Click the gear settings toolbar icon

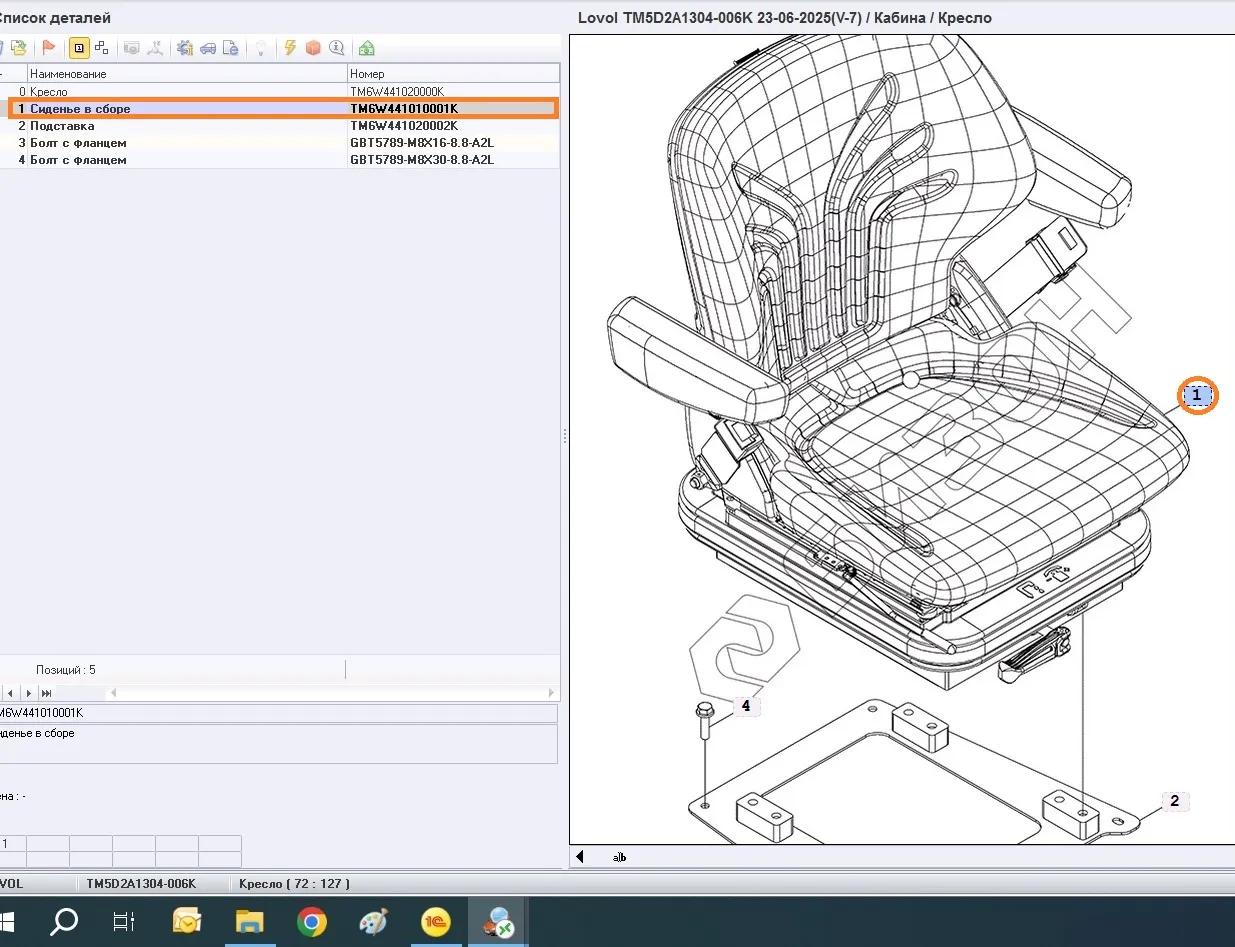(184, 48)
